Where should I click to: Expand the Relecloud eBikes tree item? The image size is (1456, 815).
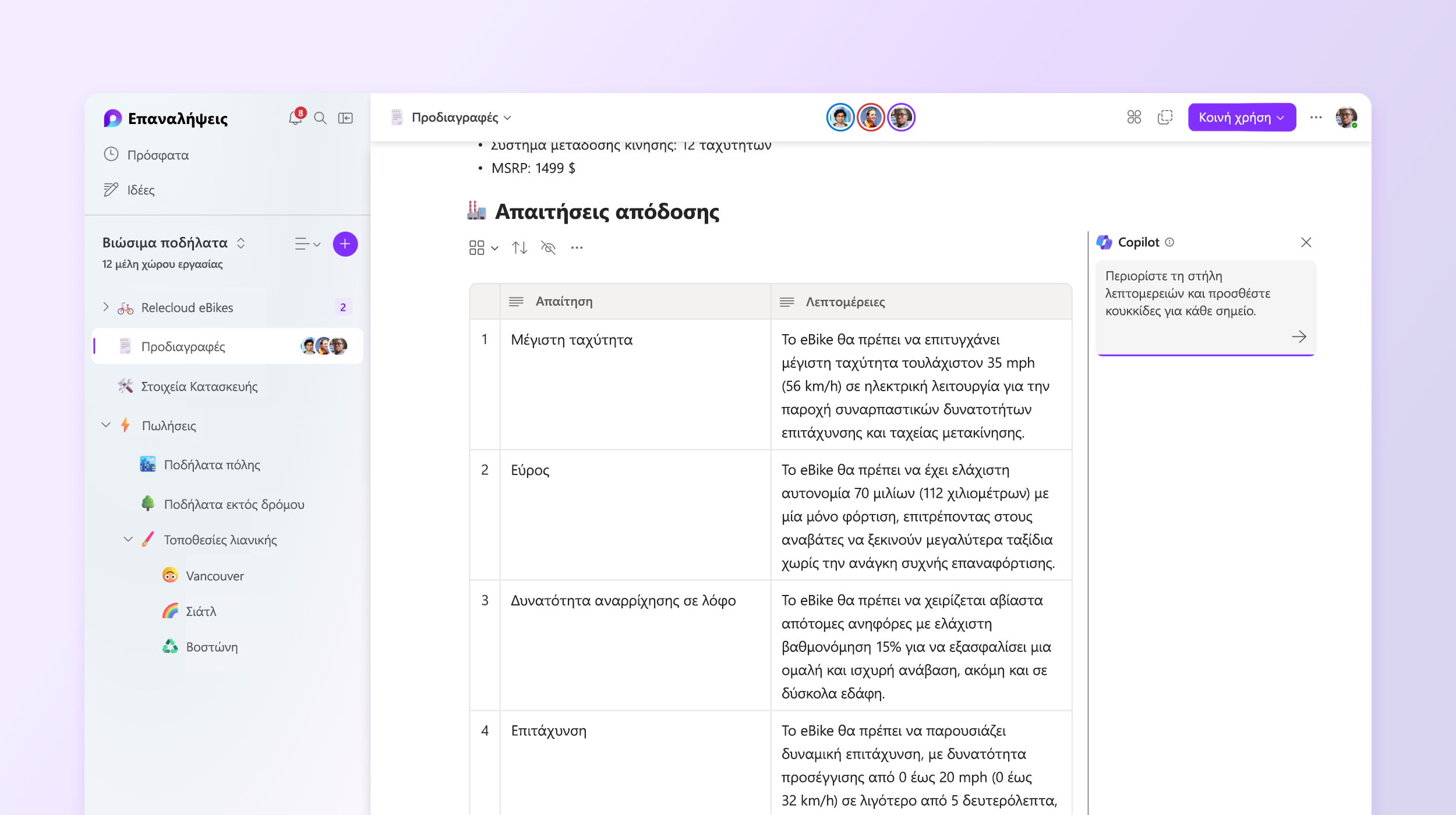(x=106, y=307)
